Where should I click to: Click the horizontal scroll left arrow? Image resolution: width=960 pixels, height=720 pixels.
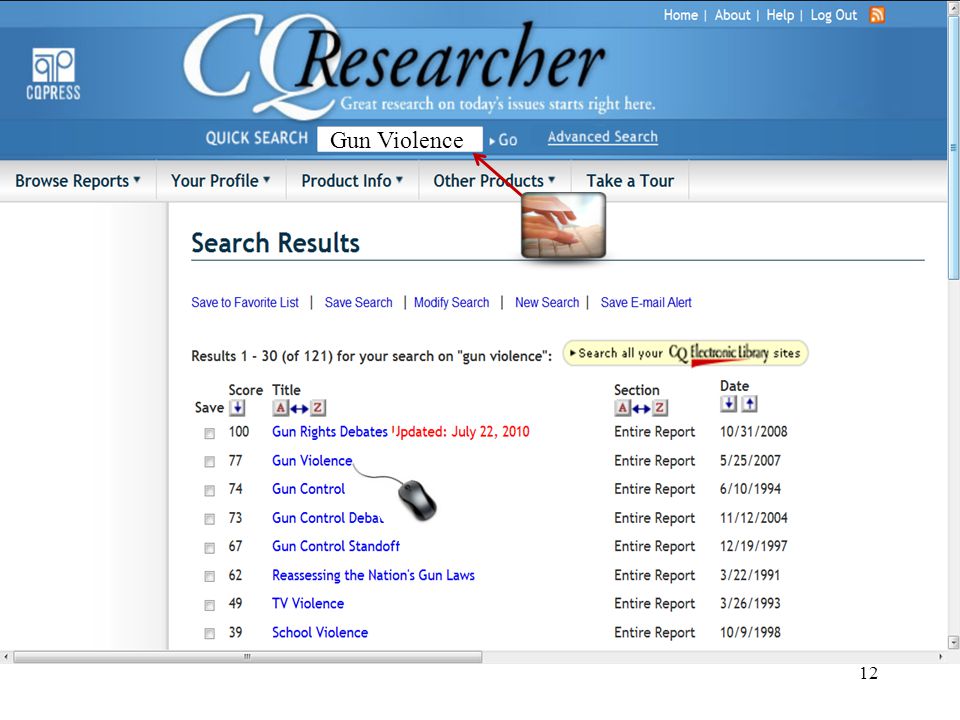6,657
